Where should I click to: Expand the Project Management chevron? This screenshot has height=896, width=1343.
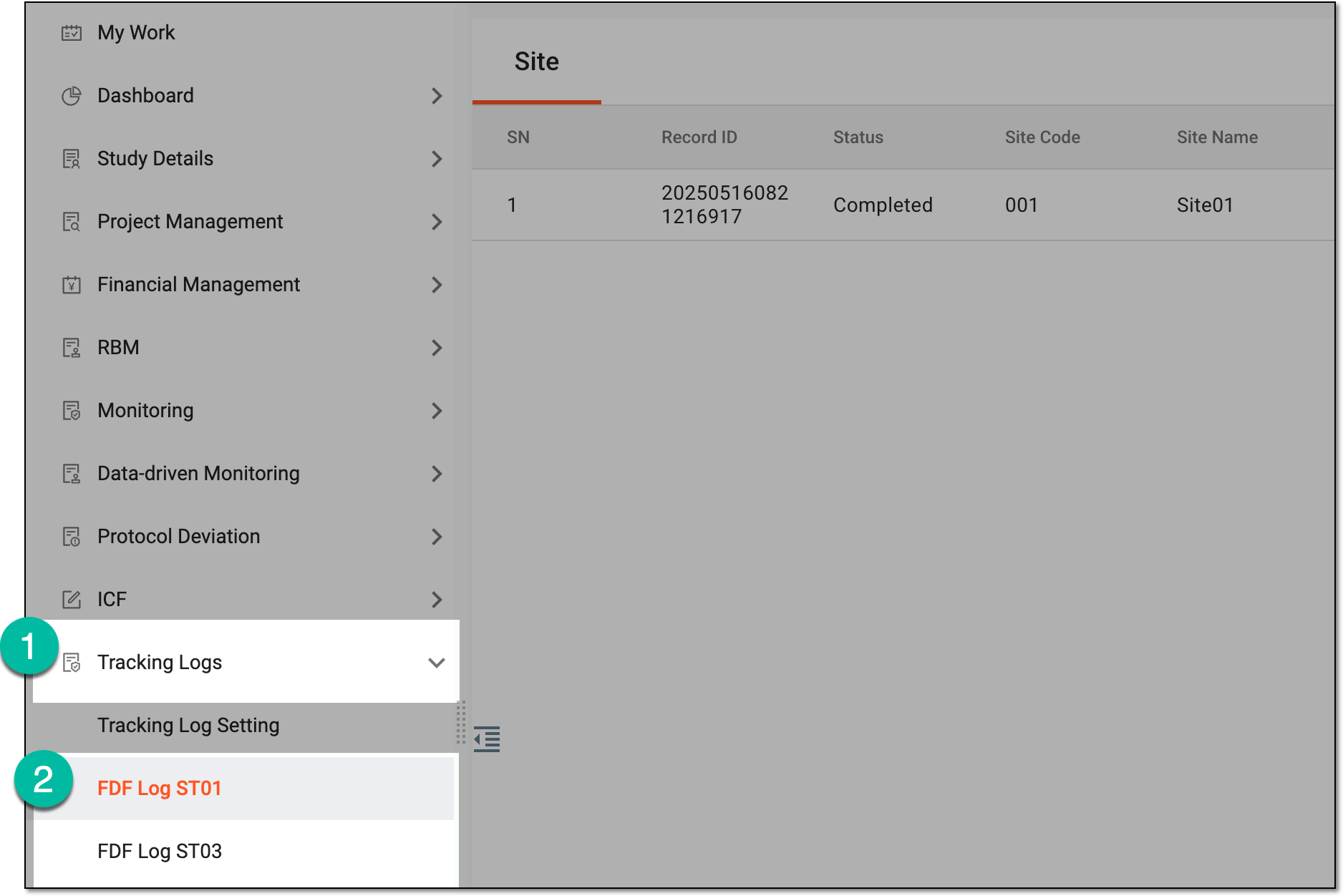[437, 222]
